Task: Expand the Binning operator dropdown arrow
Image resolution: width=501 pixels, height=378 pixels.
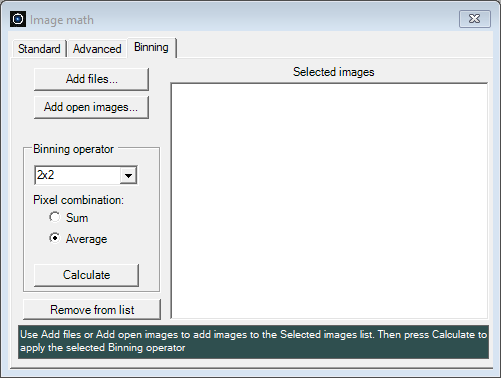Action: pyautogui.click(x=128, y=175)
